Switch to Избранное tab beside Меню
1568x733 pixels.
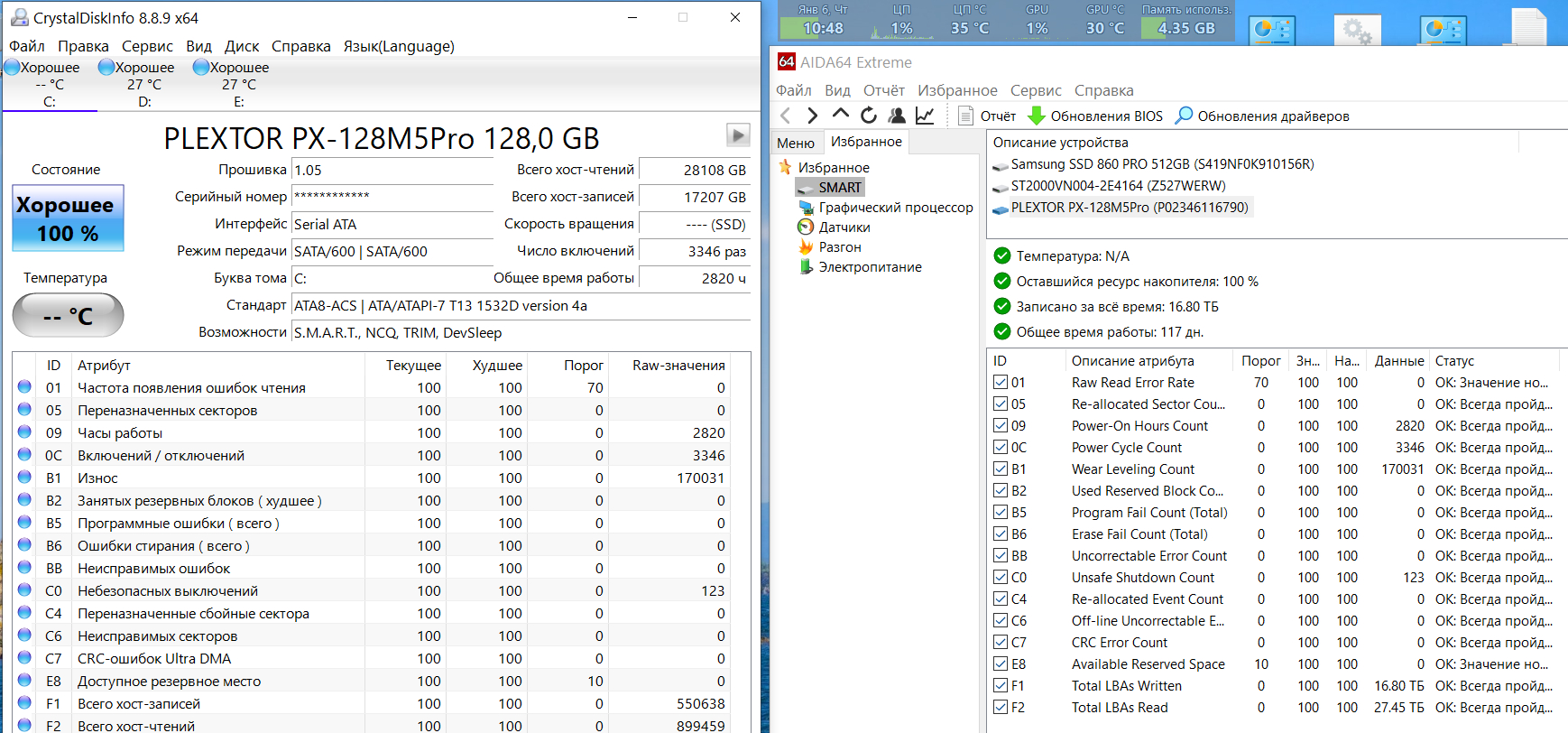866,142
